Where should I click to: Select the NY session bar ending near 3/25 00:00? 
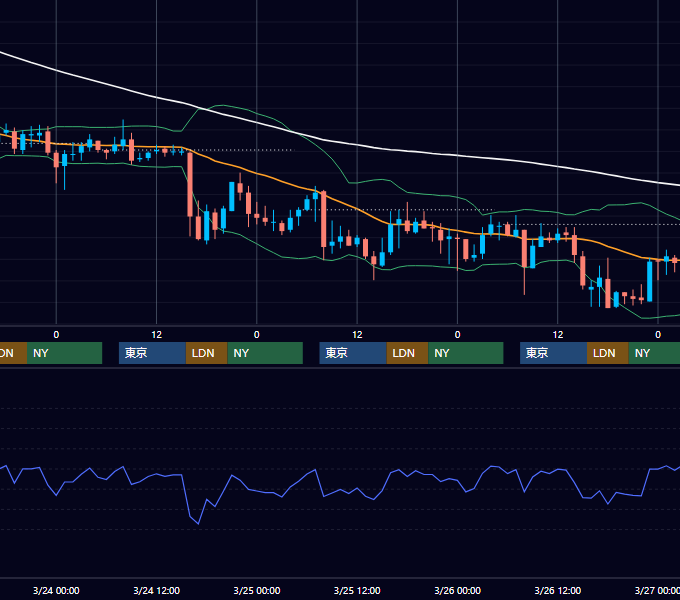point(265,353)
